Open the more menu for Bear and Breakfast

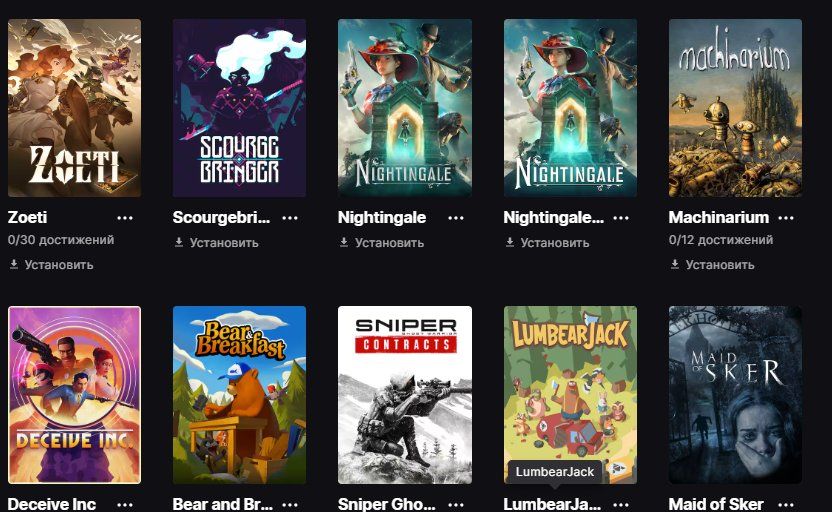tap(290, 503)
